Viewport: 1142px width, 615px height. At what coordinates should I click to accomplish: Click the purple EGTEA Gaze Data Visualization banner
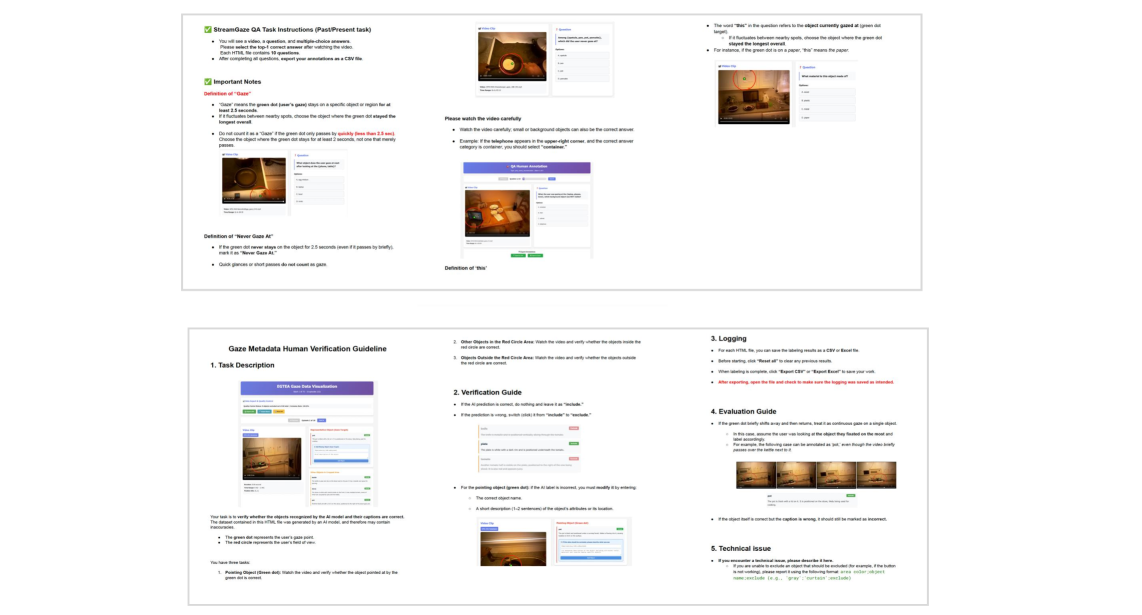coord(307,388)
